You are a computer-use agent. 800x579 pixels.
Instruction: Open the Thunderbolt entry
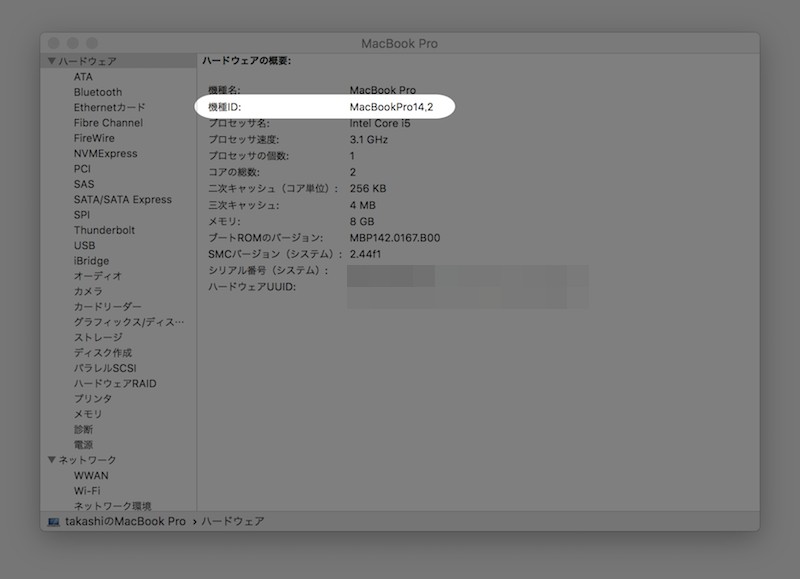tap(104, 230)
